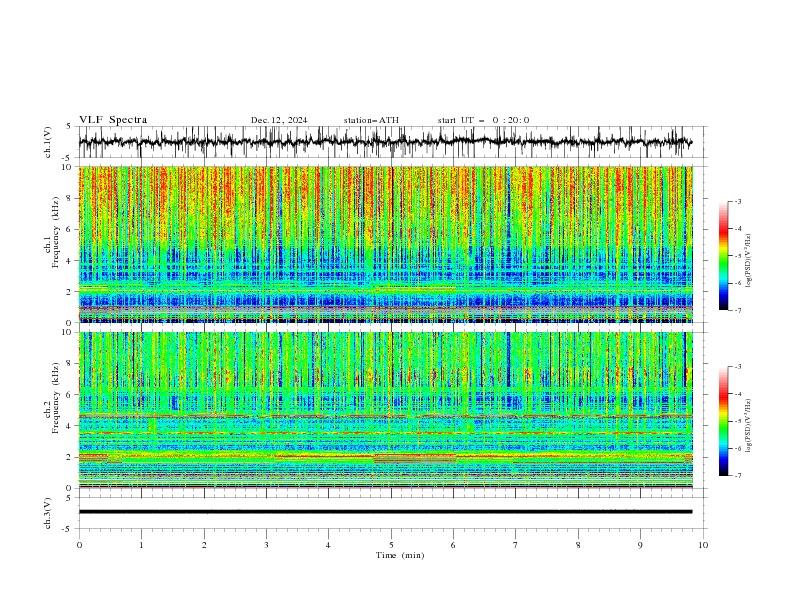This screenshot has height=612, width=792.
Task: Click the "ch.3(V)" axis label
Action: tap(47, 513)
